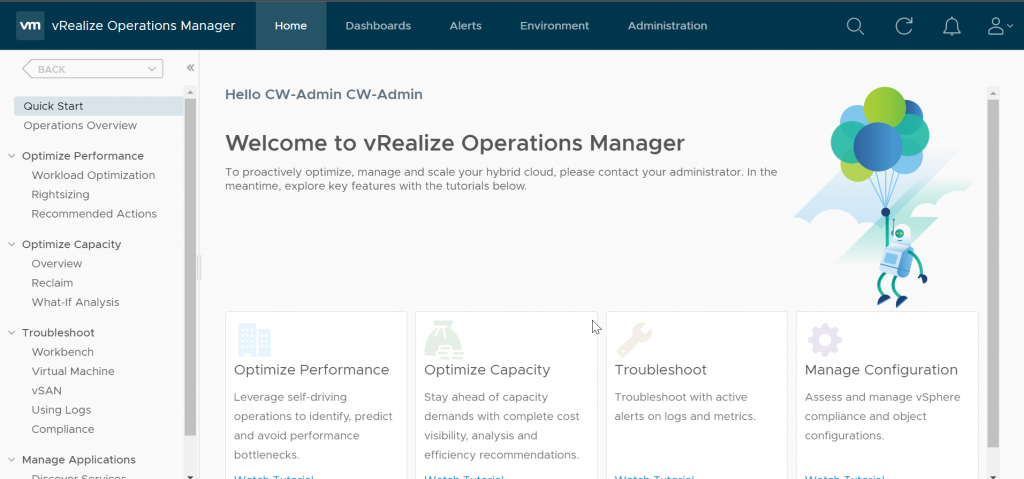Viewport: 1024px width, 479px height.
Task: Click the refresh circular arrow icon
Action: tap(904, 26)
